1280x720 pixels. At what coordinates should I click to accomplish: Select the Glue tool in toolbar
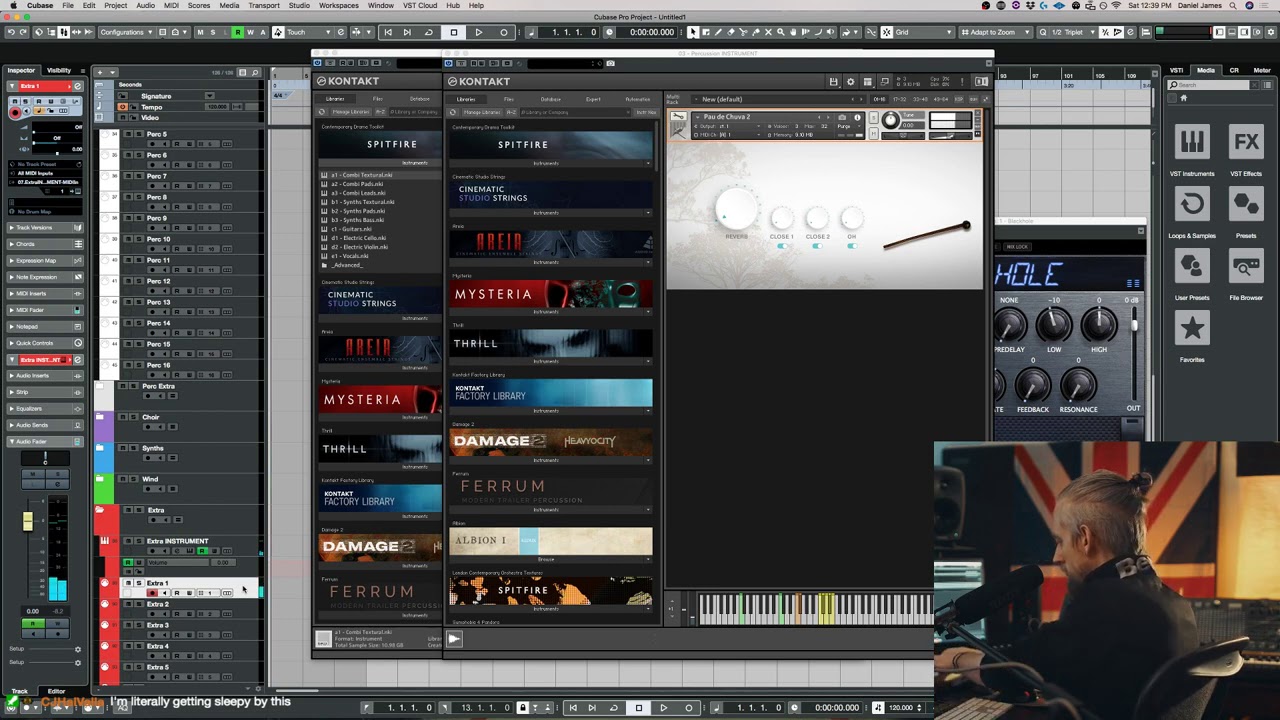[756, 32]
